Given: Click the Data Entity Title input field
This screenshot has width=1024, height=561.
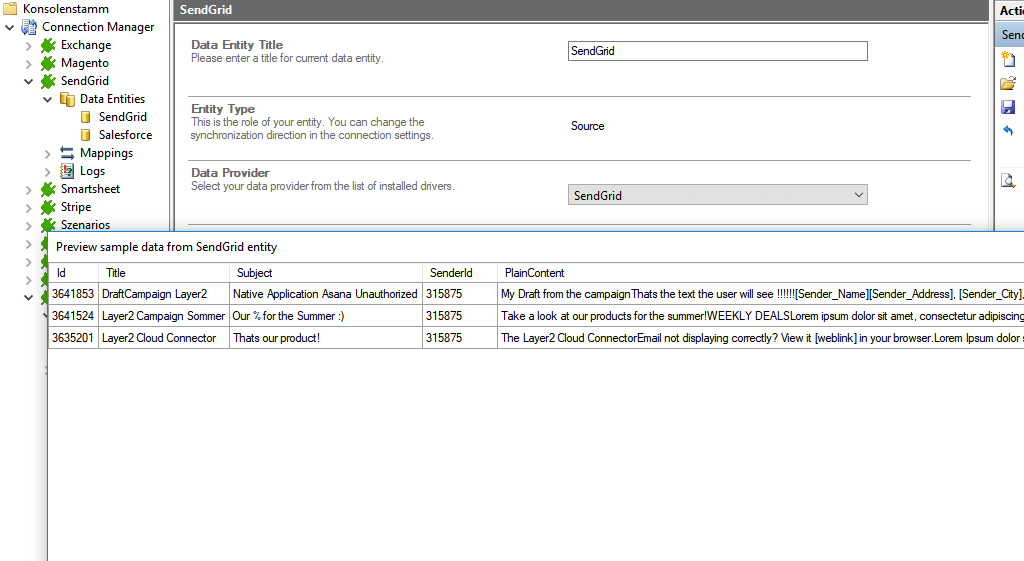Looking at the screenshot, I should [716, 51].
